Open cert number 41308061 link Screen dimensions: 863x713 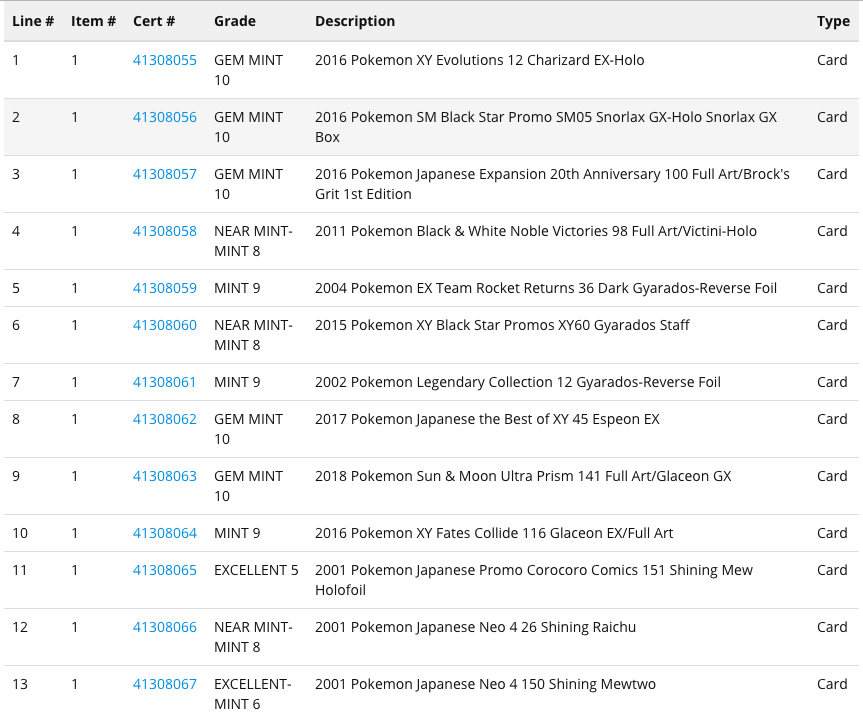click(x=165, y=383)
